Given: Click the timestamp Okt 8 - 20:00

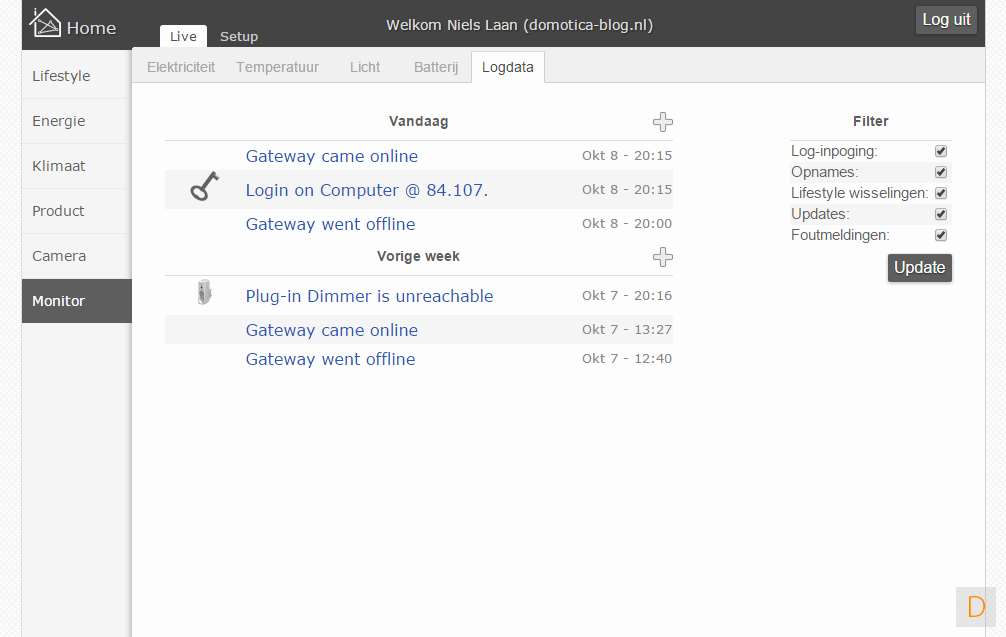Looking at the screenshot, I should click(627, 224).
